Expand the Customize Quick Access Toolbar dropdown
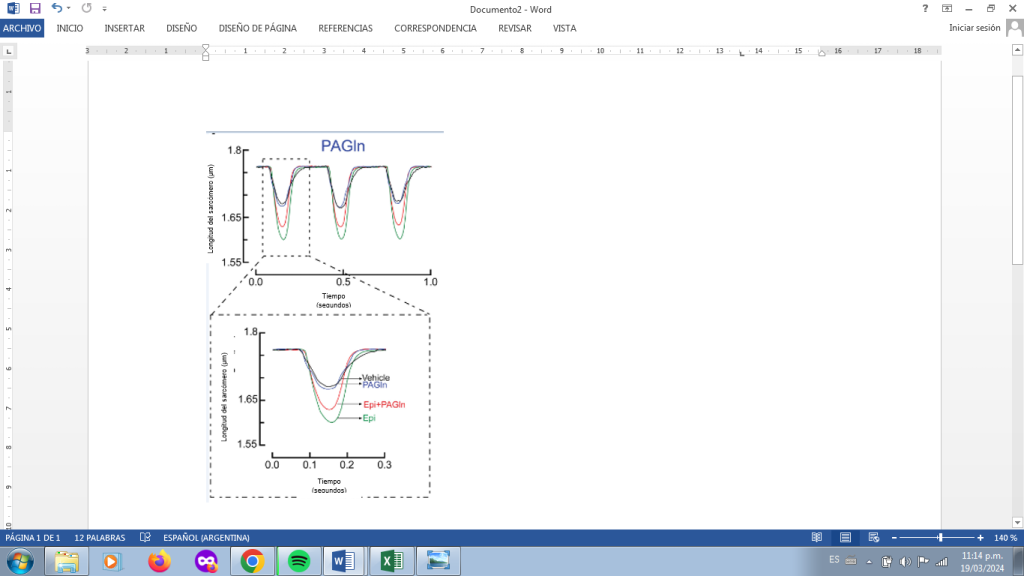This screenshot has height=576, width=1024. coord(104,8)
